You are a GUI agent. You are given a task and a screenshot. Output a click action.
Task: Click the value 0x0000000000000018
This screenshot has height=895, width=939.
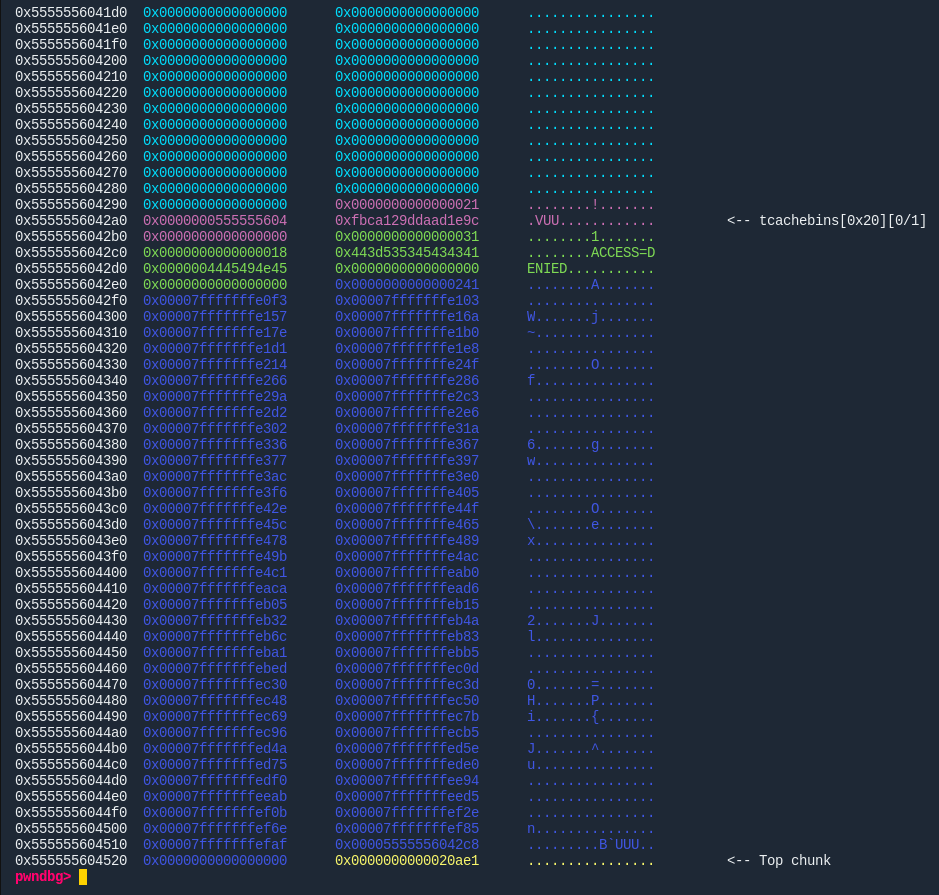(x=215, y=253)
